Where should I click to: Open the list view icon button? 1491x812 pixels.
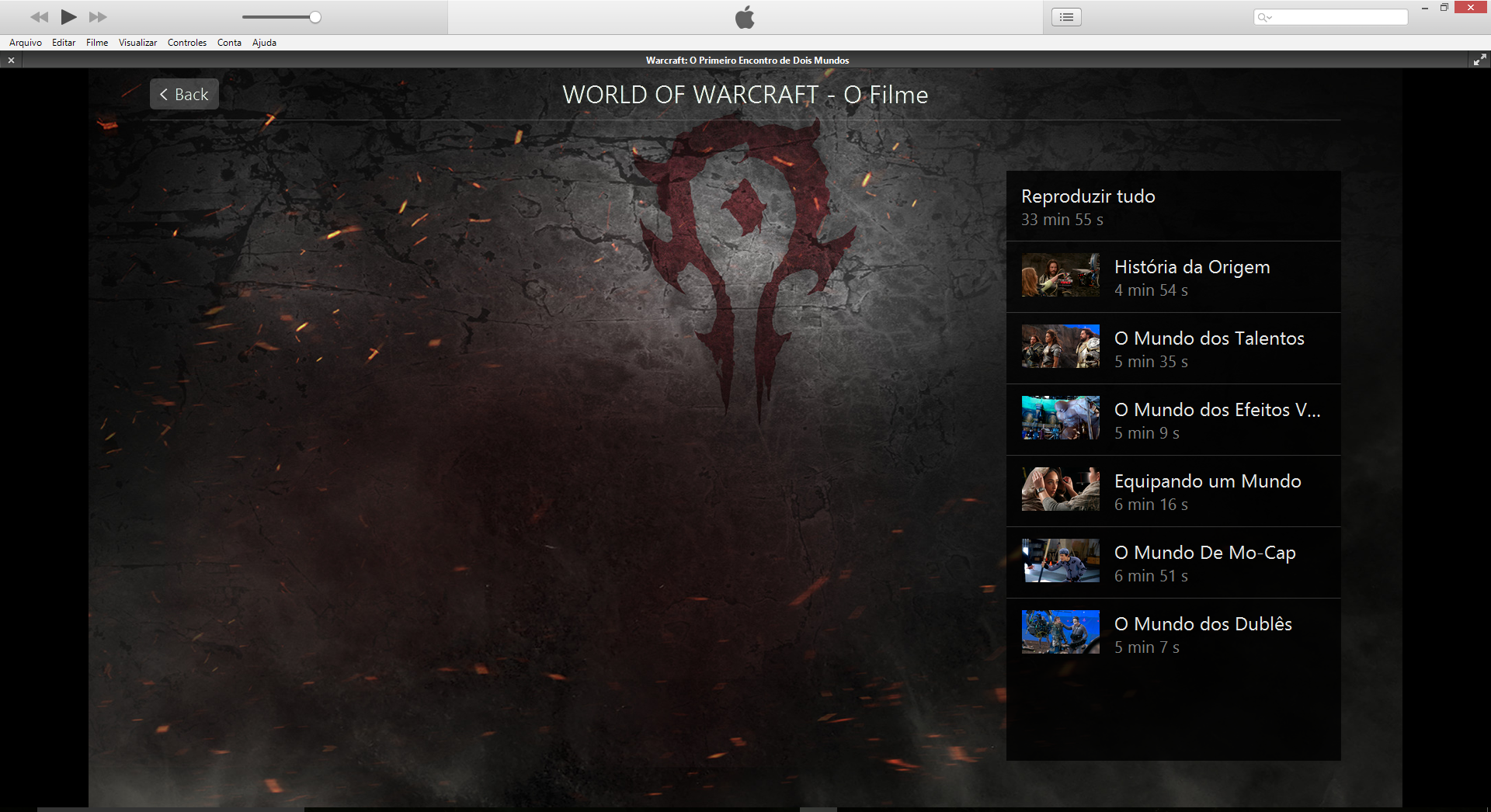click(x=1066, y=17)
